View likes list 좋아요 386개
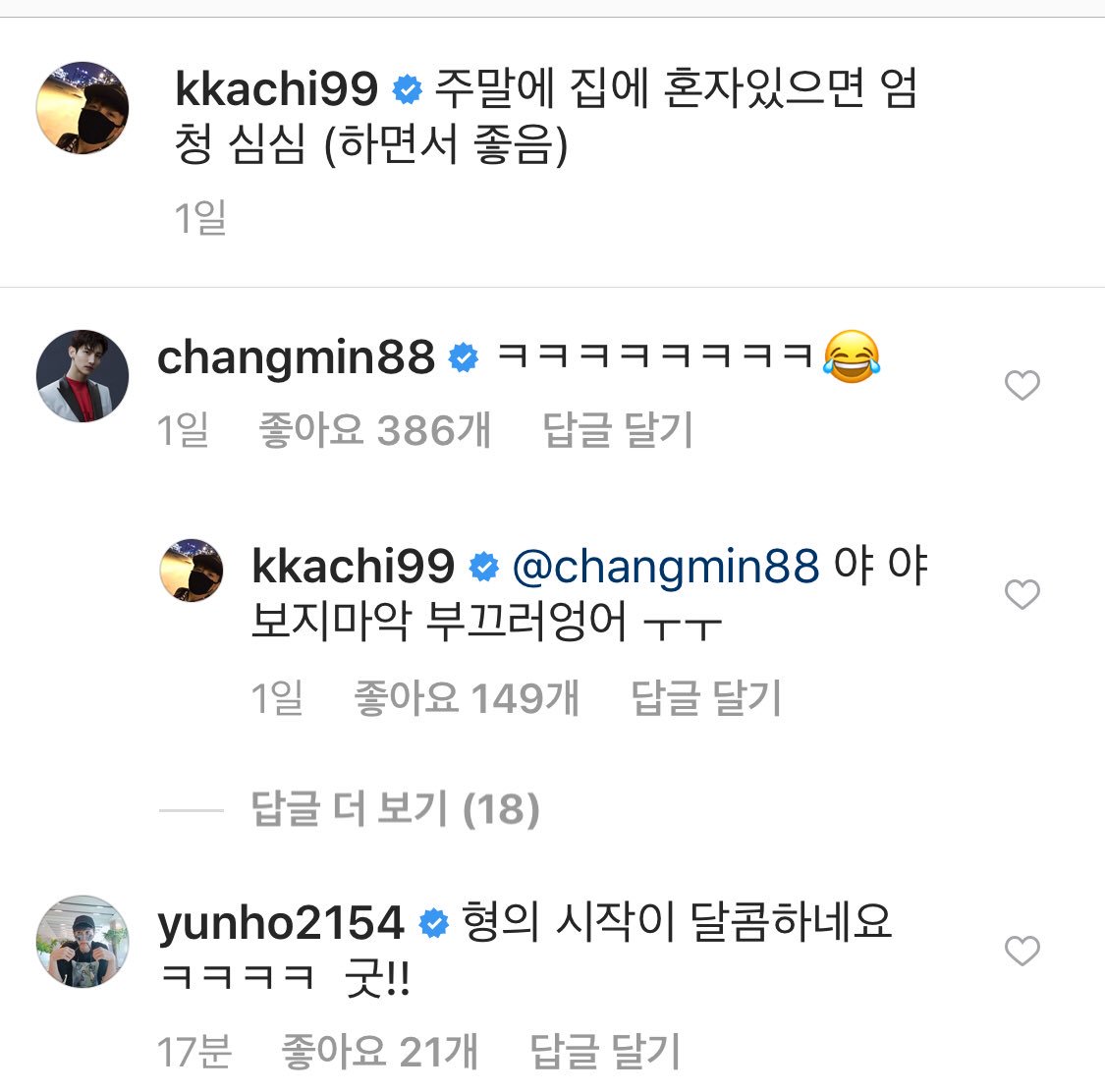This screenshot has height=1092, width=1105. 375,430
